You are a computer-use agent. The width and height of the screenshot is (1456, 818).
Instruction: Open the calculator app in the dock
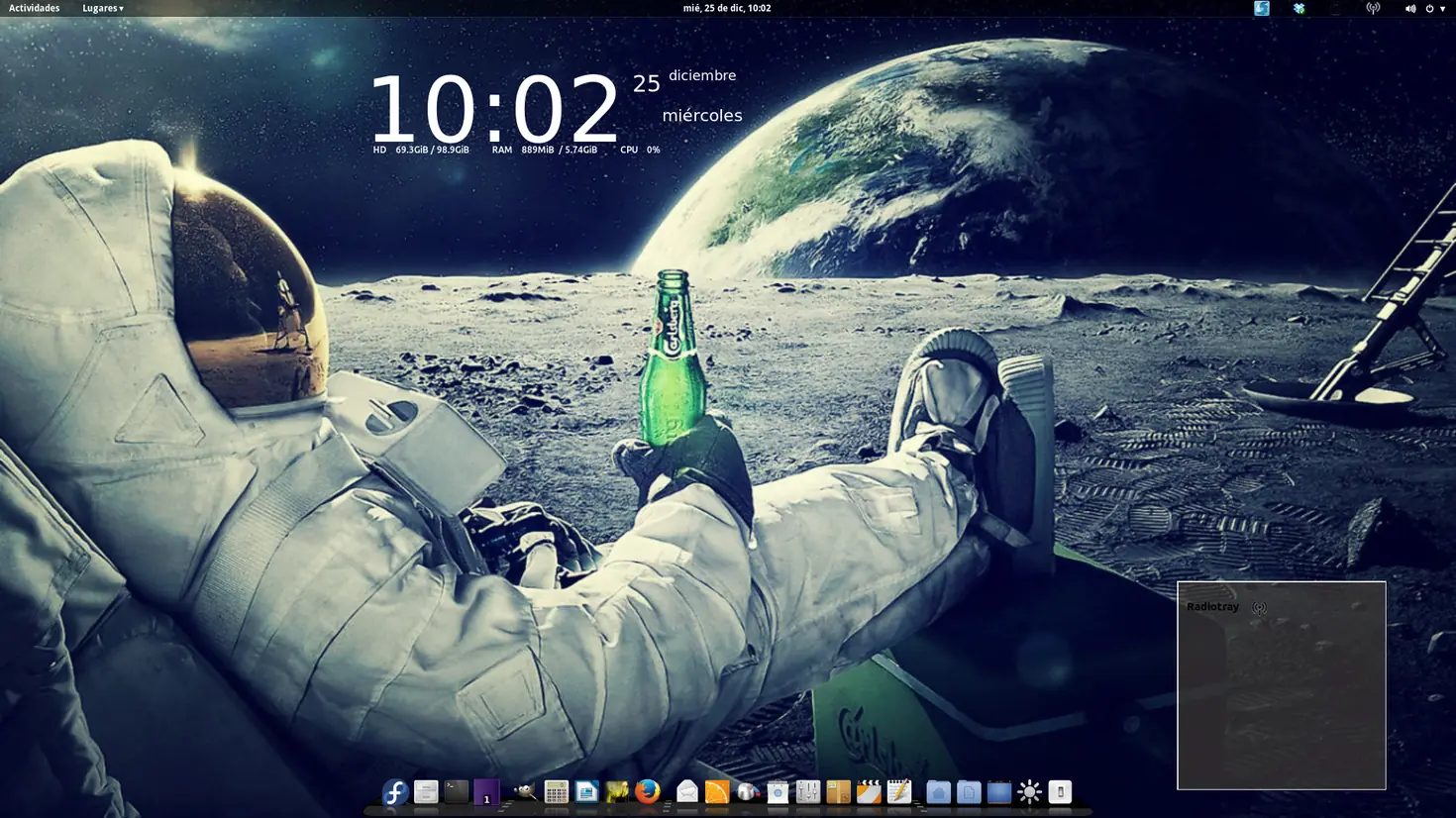click(555, 792)
